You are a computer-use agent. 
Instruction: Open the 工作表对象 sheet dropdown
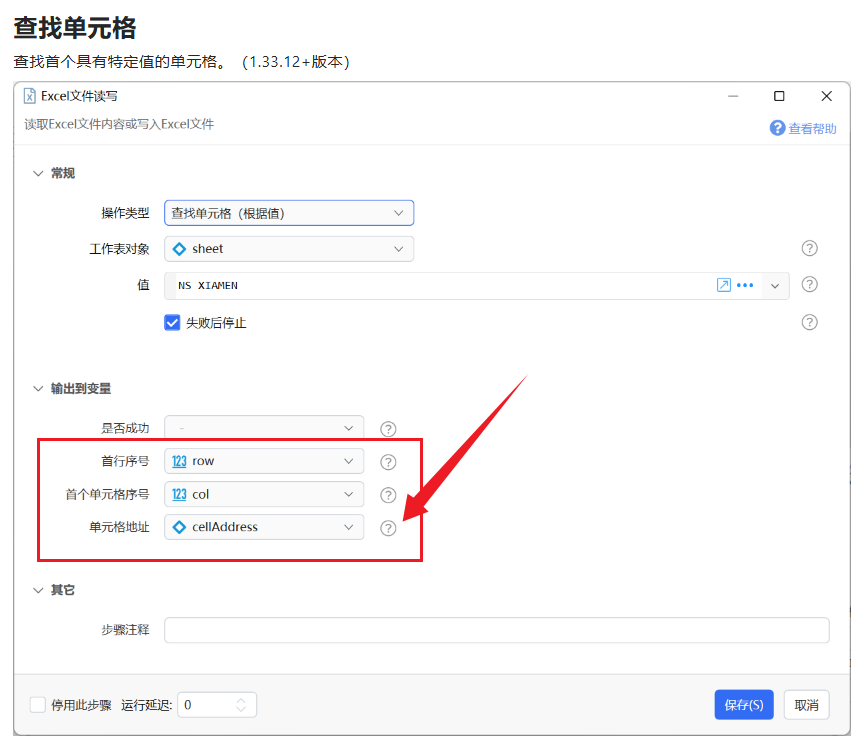[289, 249]
